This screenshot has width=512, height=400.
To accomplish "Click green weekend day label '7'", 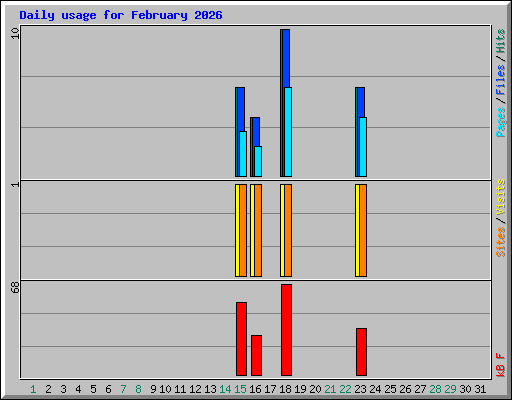I will pyautogui.click(x=123, y=389).
